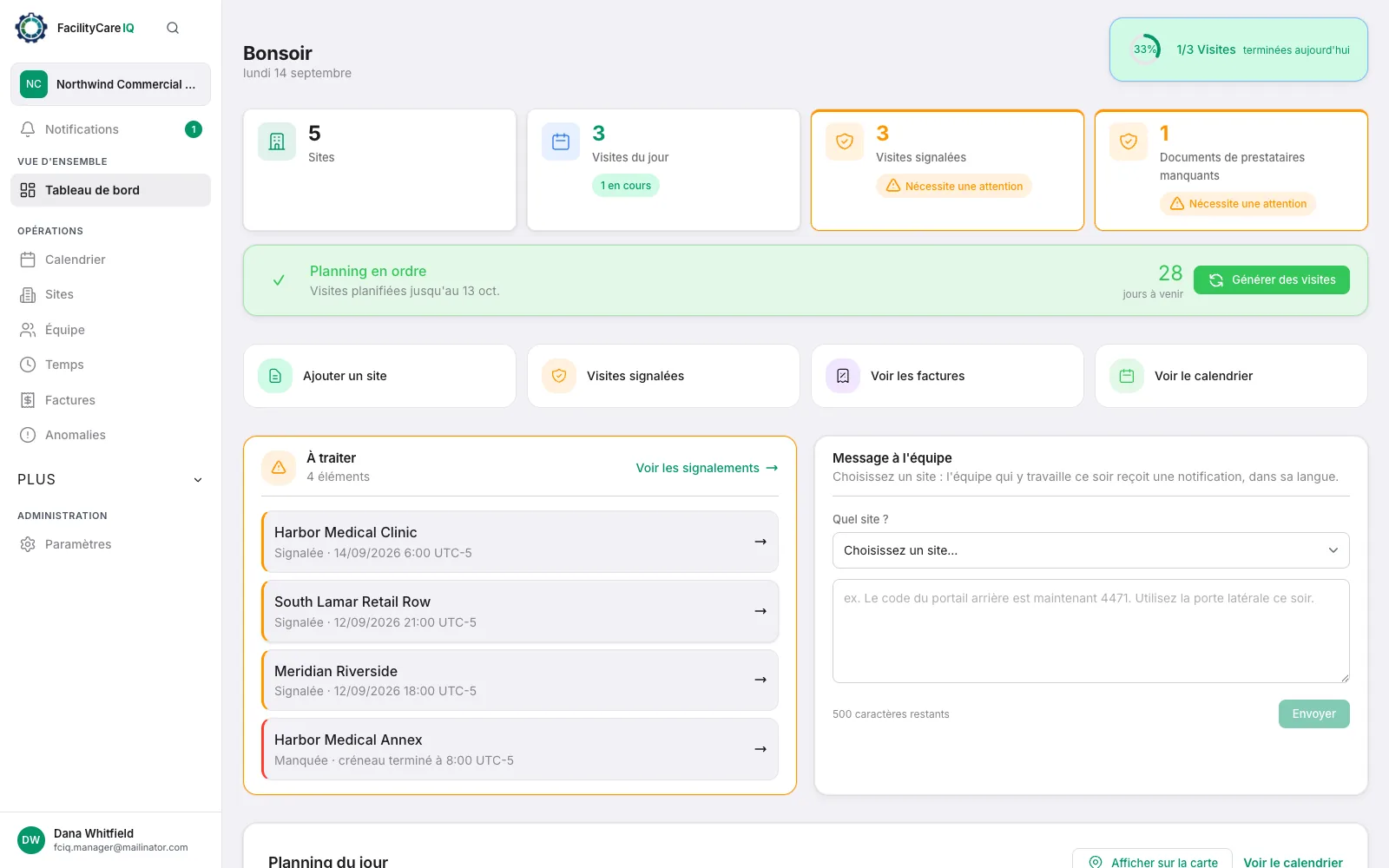Click the missing documents shield icon
This screenshot has width=1389, height=868.
click(1129, 141)
